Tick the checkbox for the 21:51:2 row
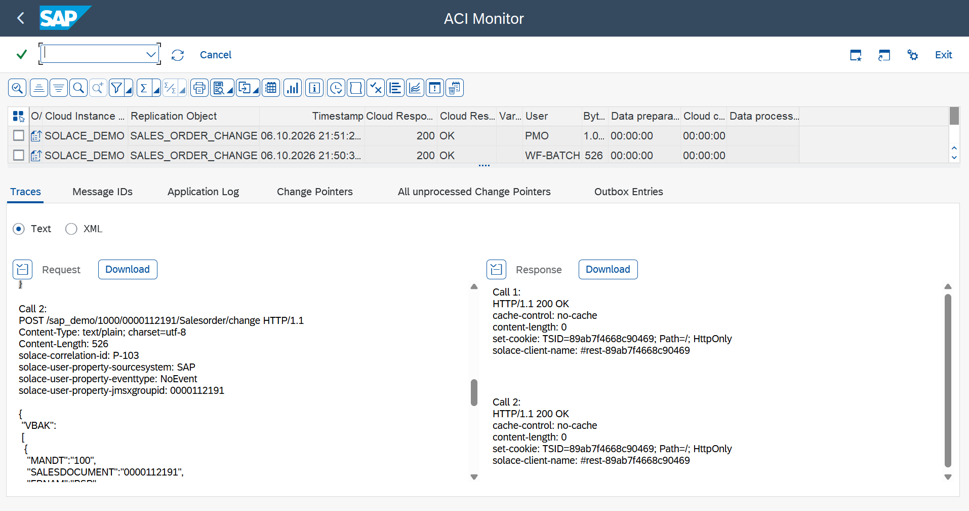Viewport: 969px width, 511px height. click(19, 135)
